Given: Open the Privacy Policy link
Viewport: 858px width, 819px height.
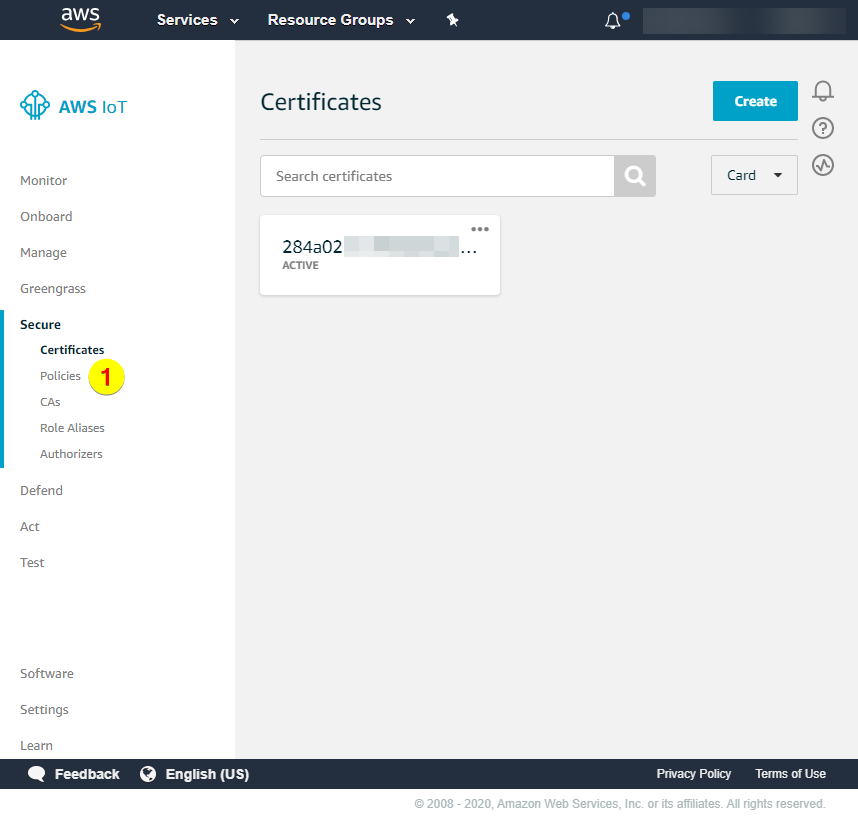Looking at the screenshot, I should (x=693, y=774).
